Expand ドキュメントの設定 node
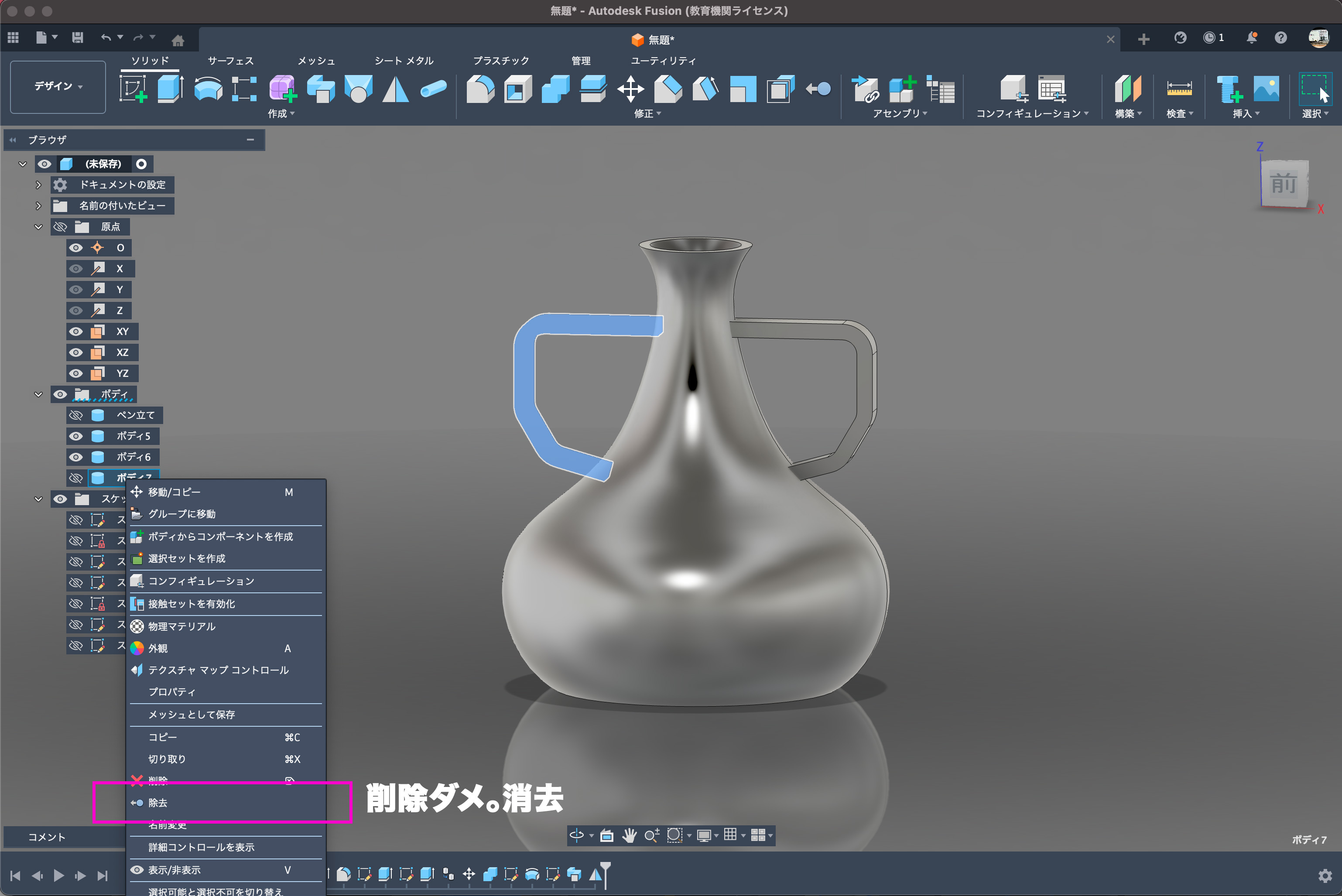 (x=38, y=185)
